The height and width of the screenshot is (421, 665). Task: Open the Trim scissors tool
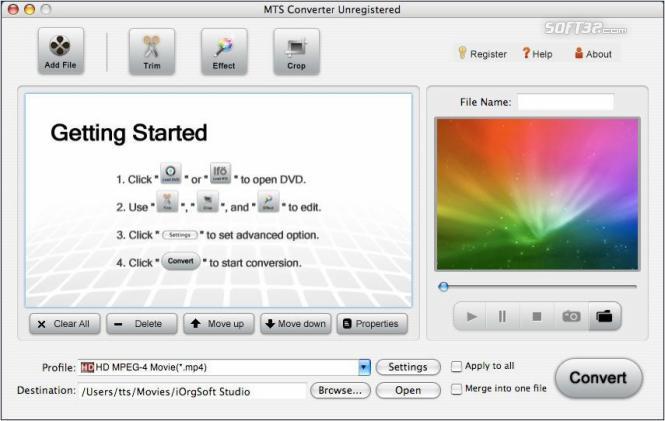click(x=152, y=52)
